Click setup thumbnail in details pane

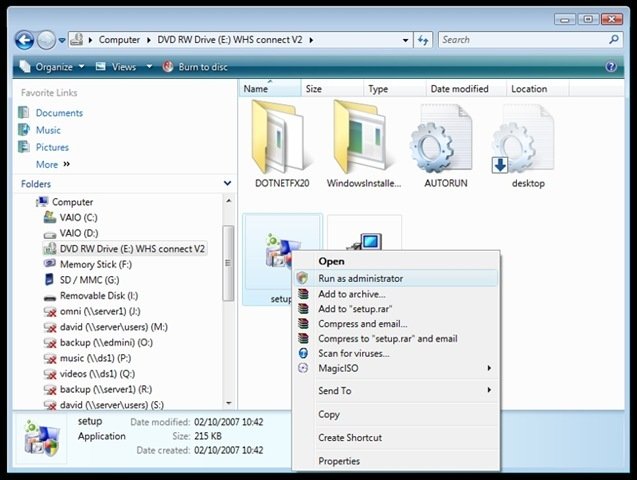click(x=41, y=439)
